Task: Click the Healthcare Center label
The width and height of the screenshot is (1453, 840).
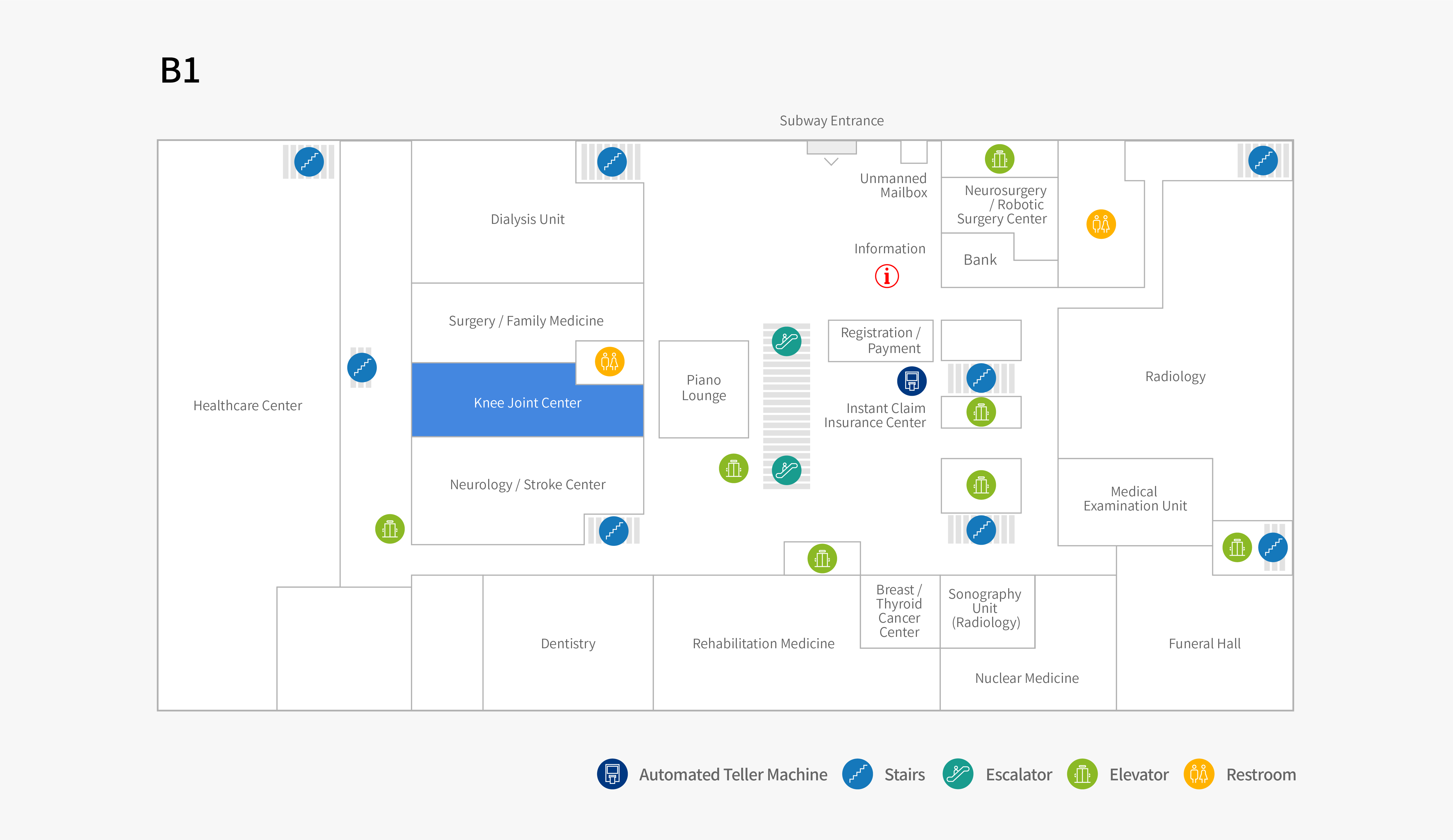Action: tap(247, 405)
